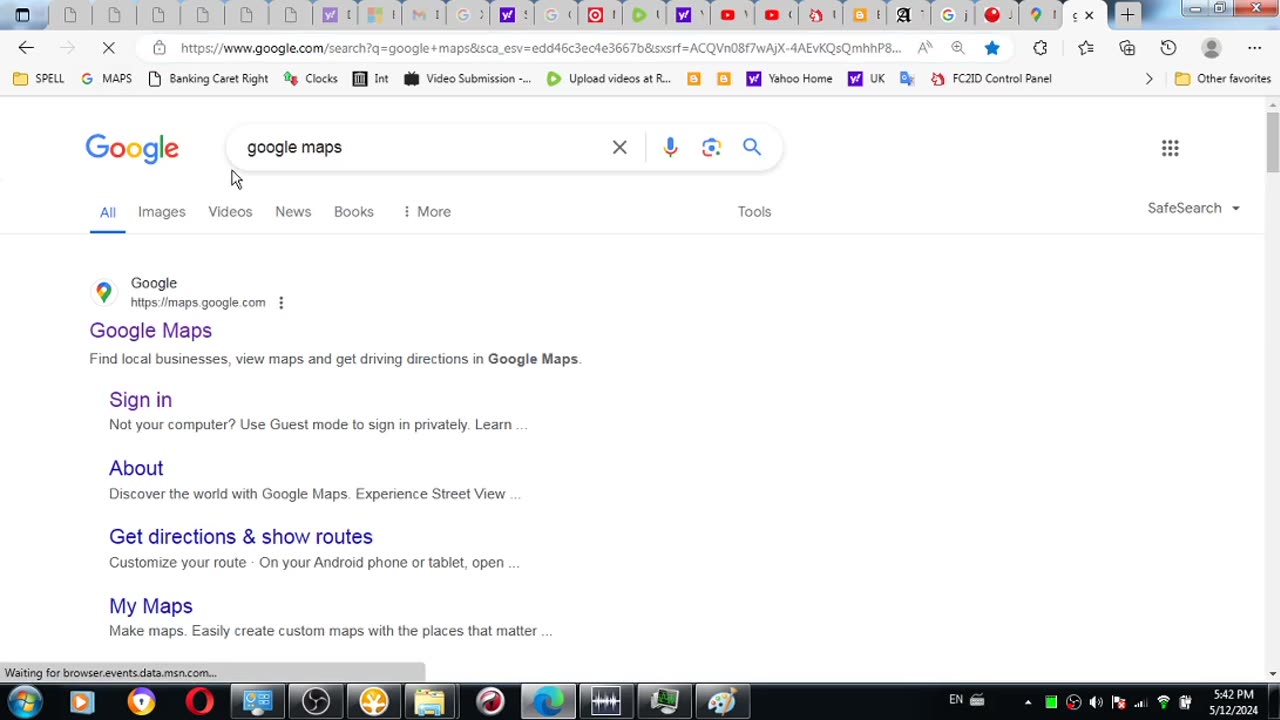Launch Opera from the taskbar

199,702
